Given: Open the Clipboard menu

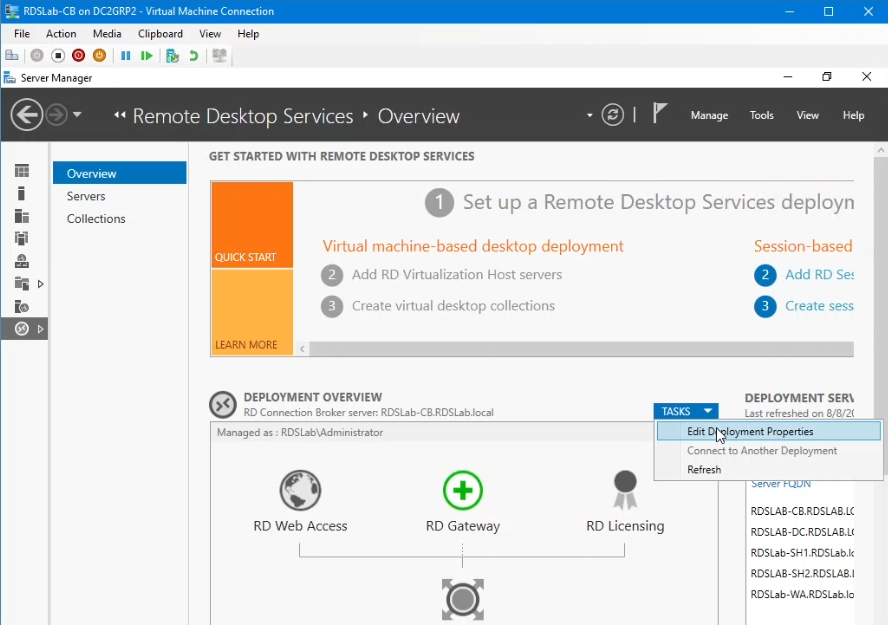Looking at the screenshot, I should tap(160, 34).
